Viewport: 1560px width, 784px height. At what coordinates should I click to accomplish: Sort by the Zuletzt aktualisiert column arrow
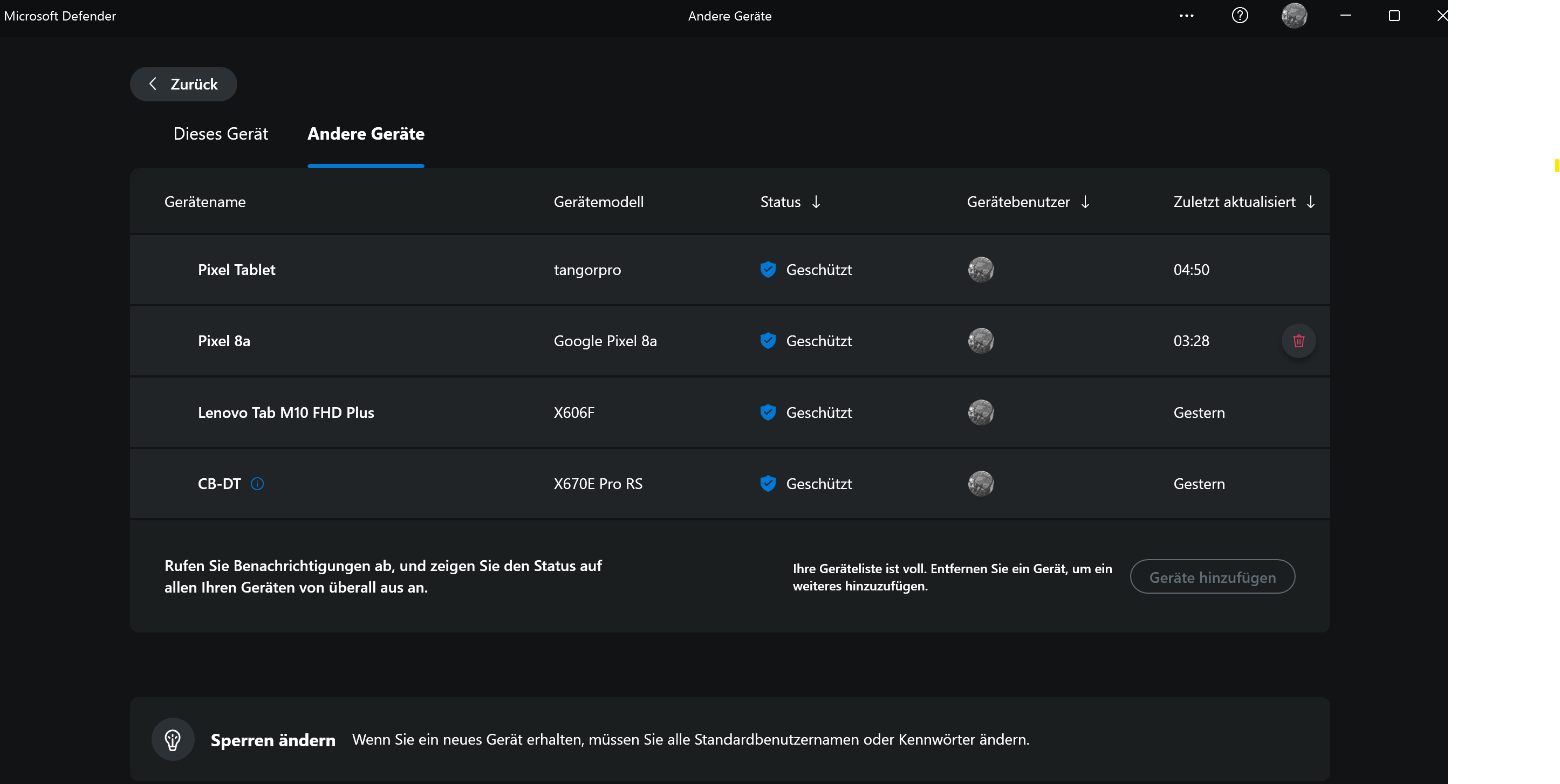tap(1310, 202)
